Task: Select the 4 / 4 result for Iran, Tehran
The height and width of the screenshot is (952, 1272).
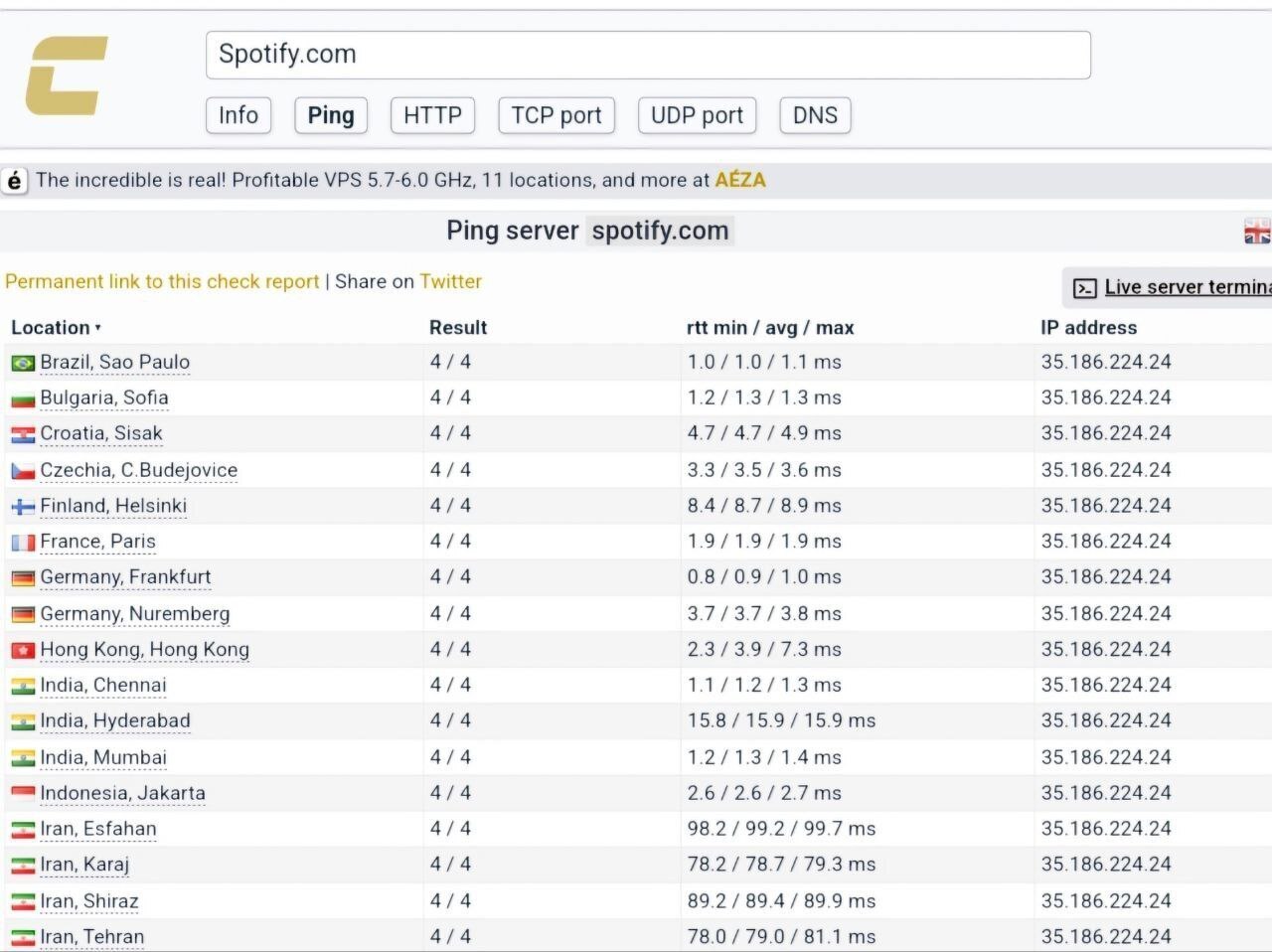Action: coord(450,937)
